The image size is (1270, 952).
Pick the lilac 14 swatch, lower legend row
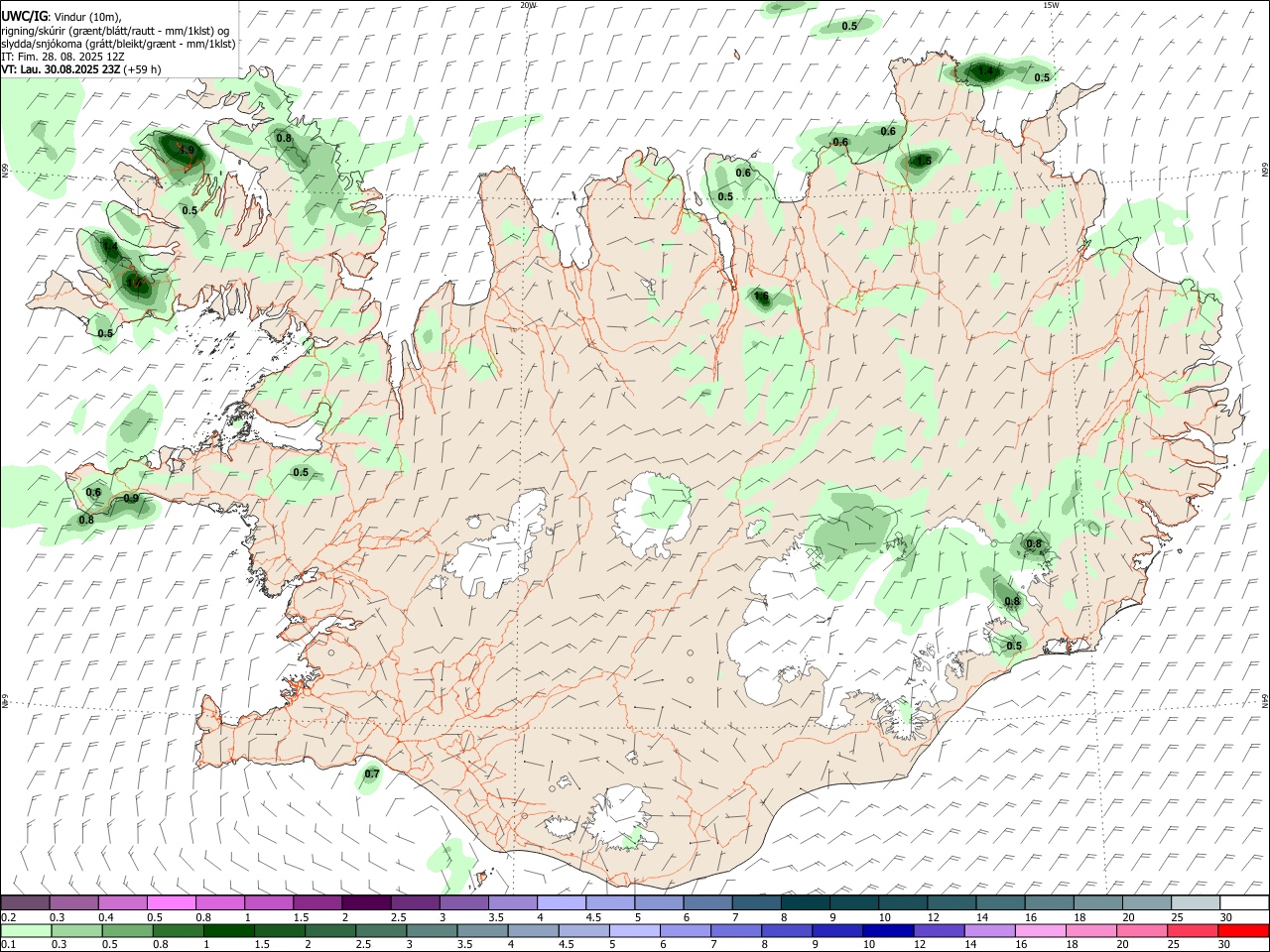point(989,930)
